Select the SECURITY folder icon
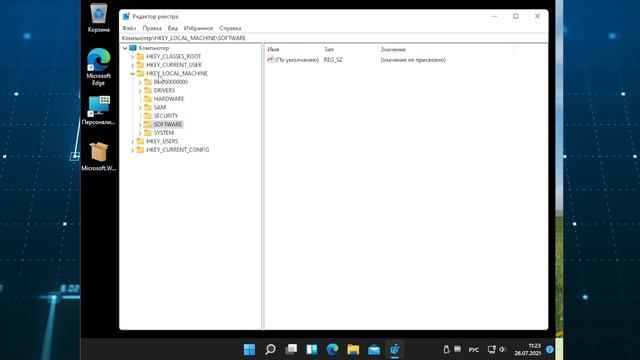The image size is (640, 360). pyautogui.click(x=148, y=116)
